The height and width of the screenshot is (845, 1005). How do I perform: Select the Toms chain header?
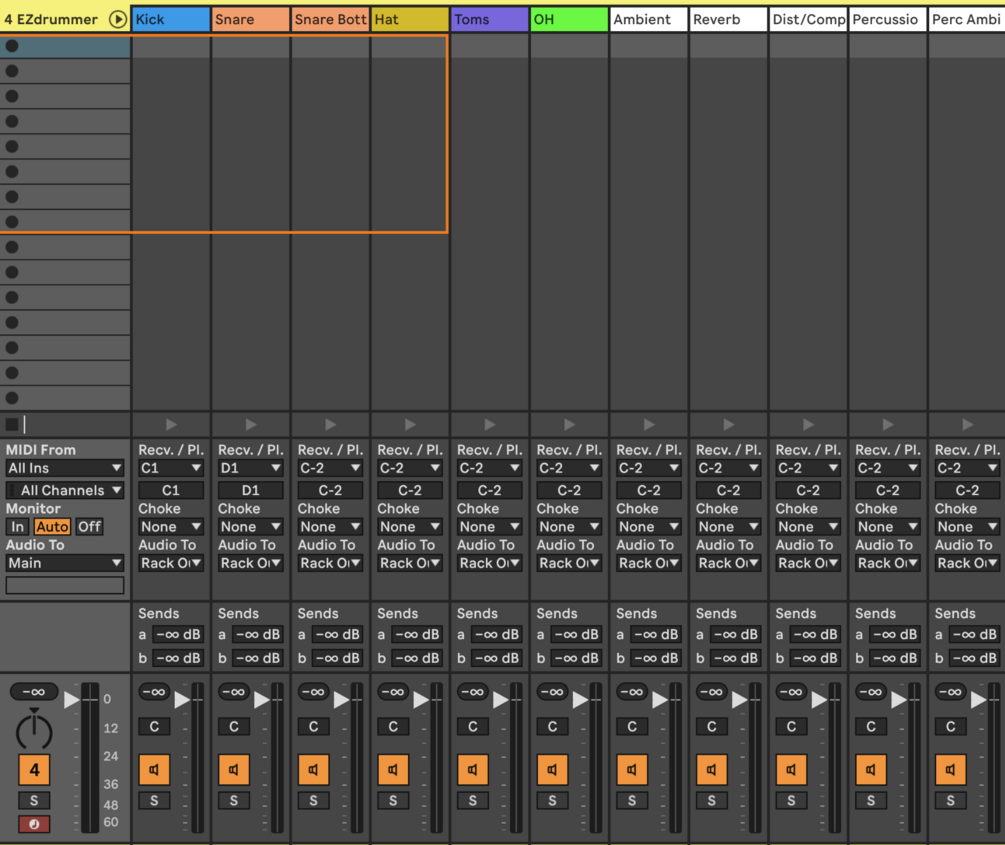tap(490, 19)
